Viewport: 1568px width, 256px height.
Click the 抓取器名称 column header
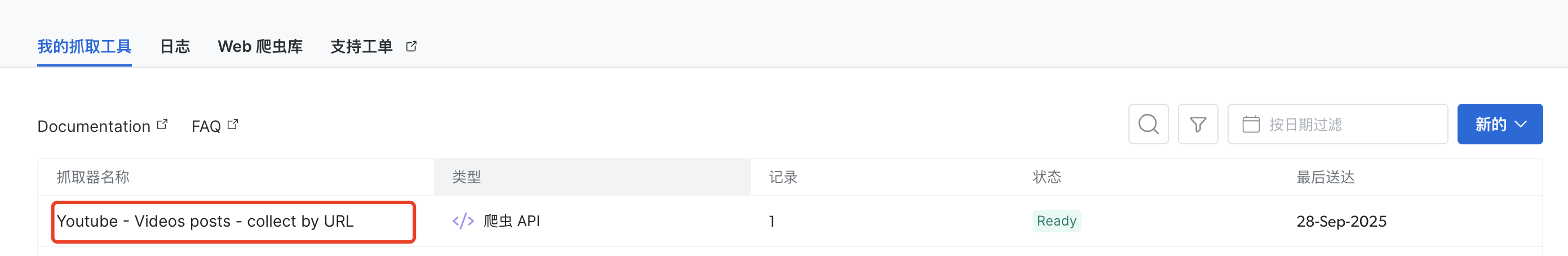(93, 178)
